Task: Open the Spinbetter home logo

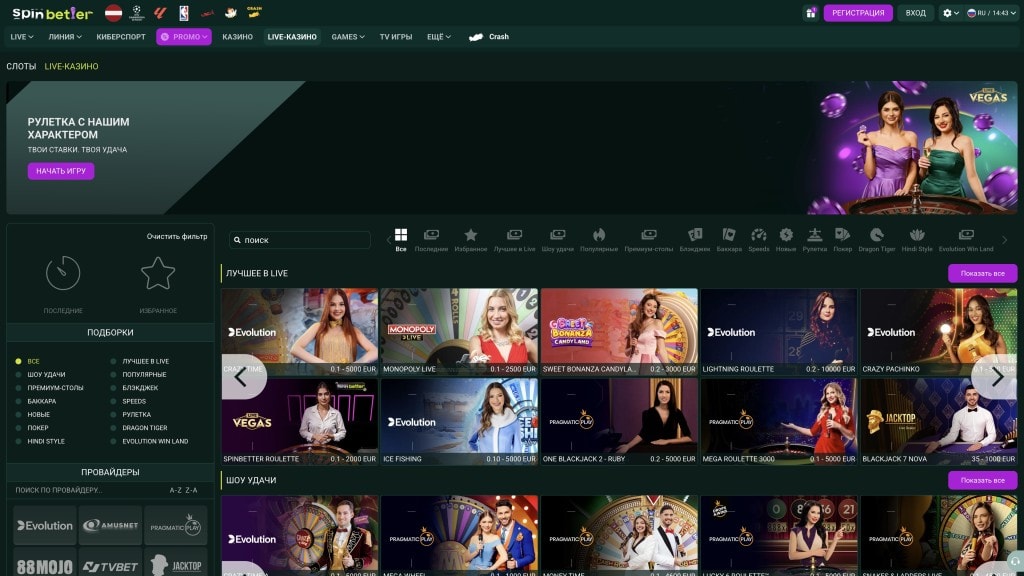Action: pos(52,13)
